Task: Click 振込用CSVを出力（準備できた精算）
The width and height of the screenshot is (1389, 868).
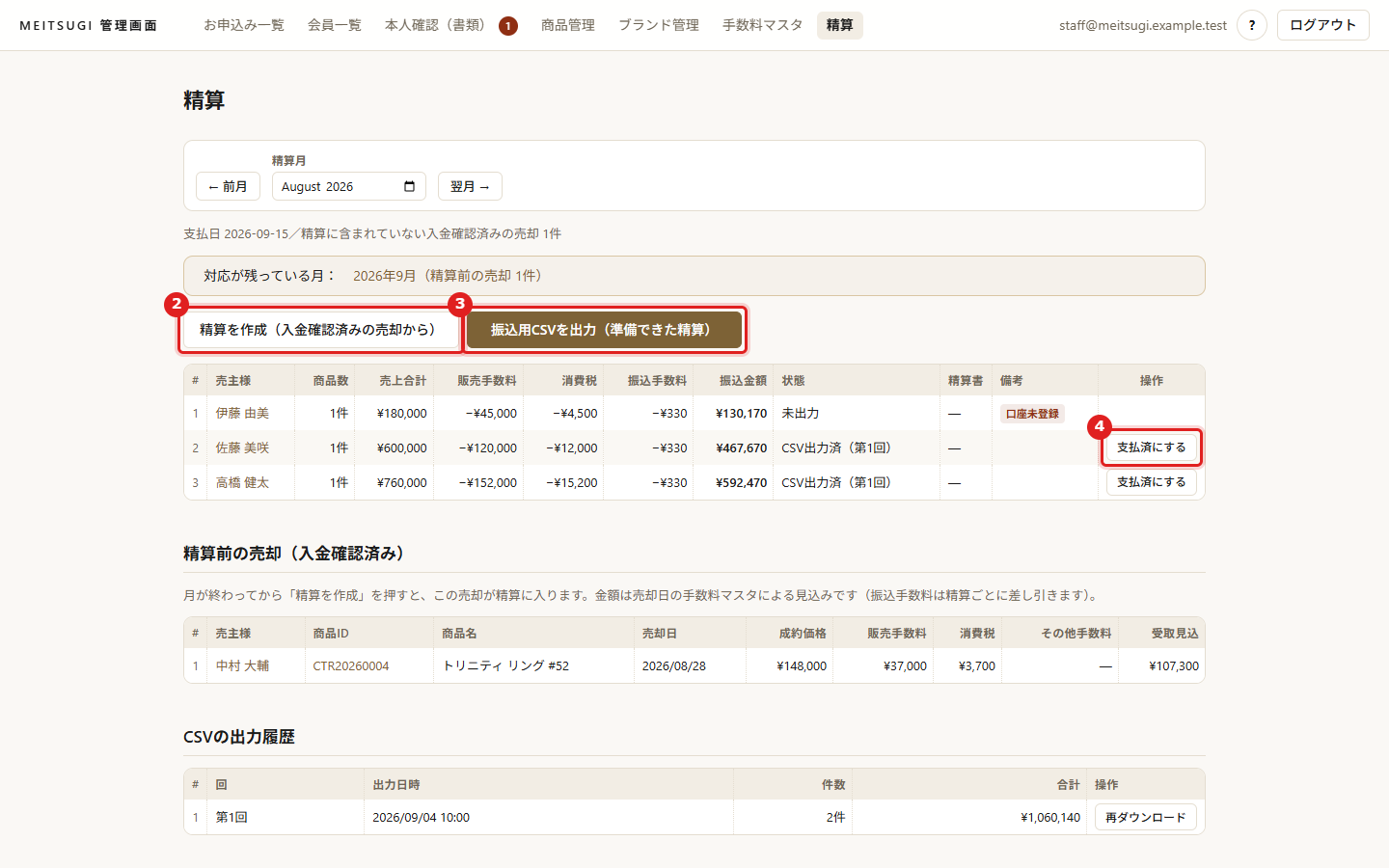Action: click(604, 330)
